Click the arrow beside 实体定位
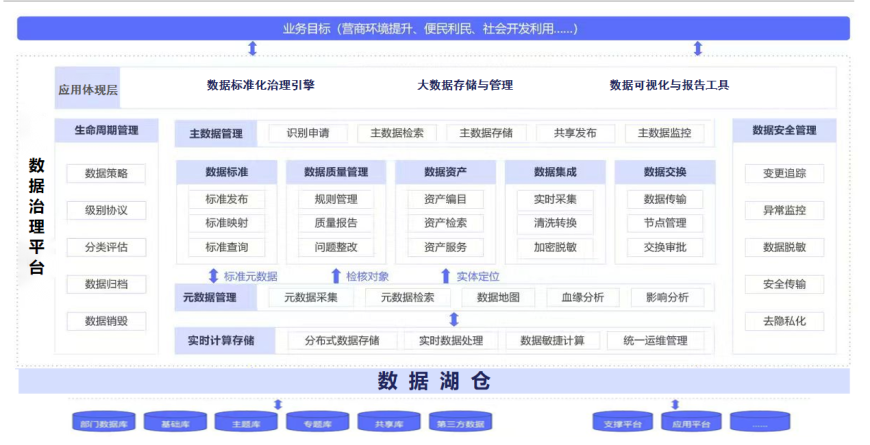 click(446, 276)
